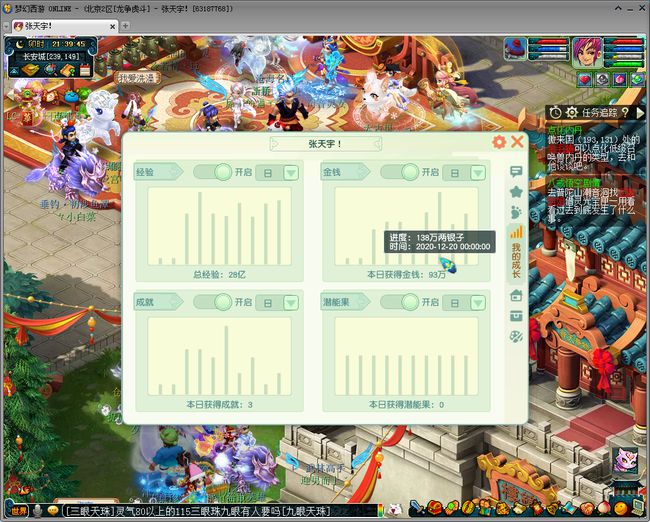Open the treasure chest inventory icon
The image size is (650, 522).
click(435, 507)
